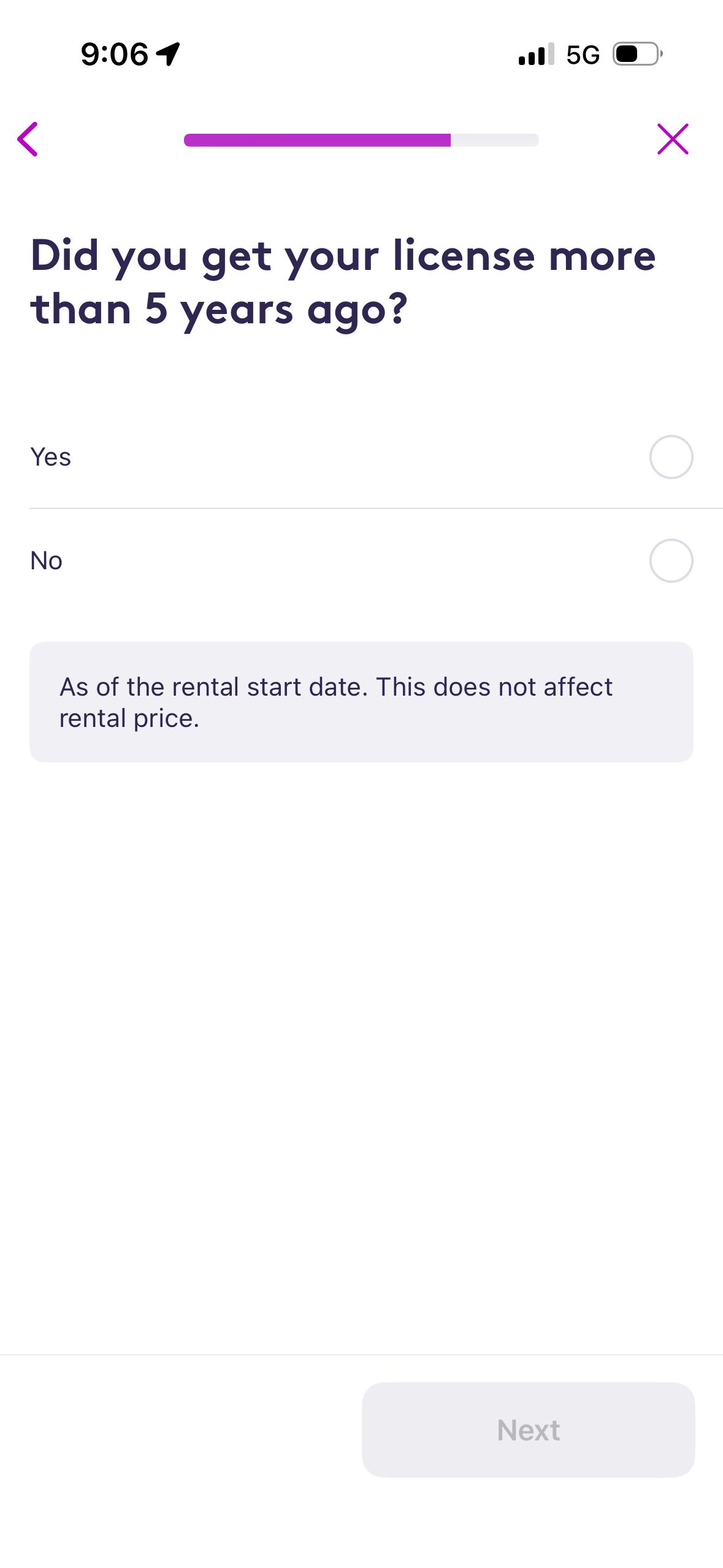Tap the location arrow in status bar
Viewport: 723px width, 1568px height.
(168, 54)
